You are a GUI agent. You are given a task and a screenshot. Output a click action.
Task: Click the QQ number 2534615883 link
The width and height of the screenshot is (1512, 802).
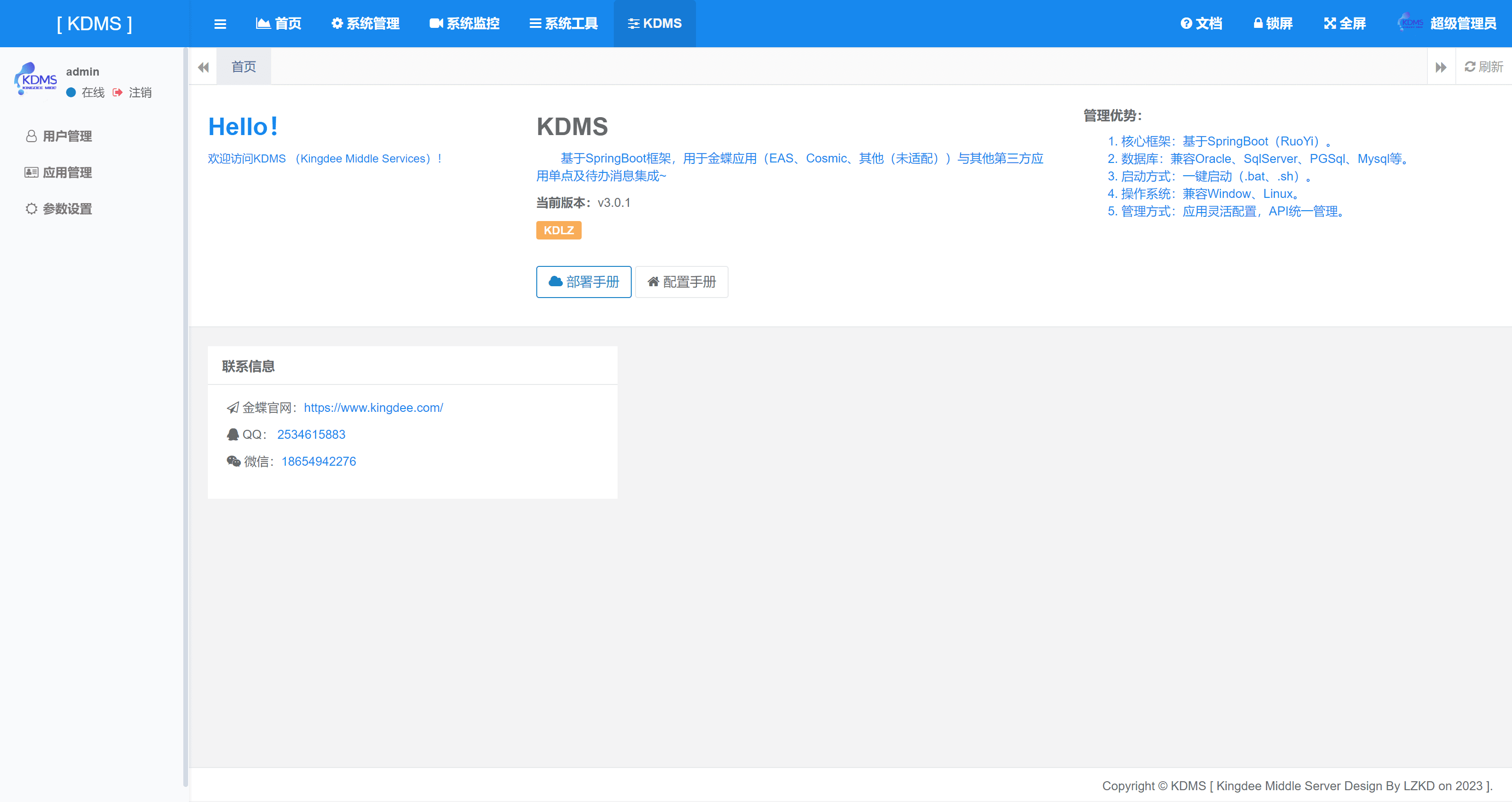point(311,435)
